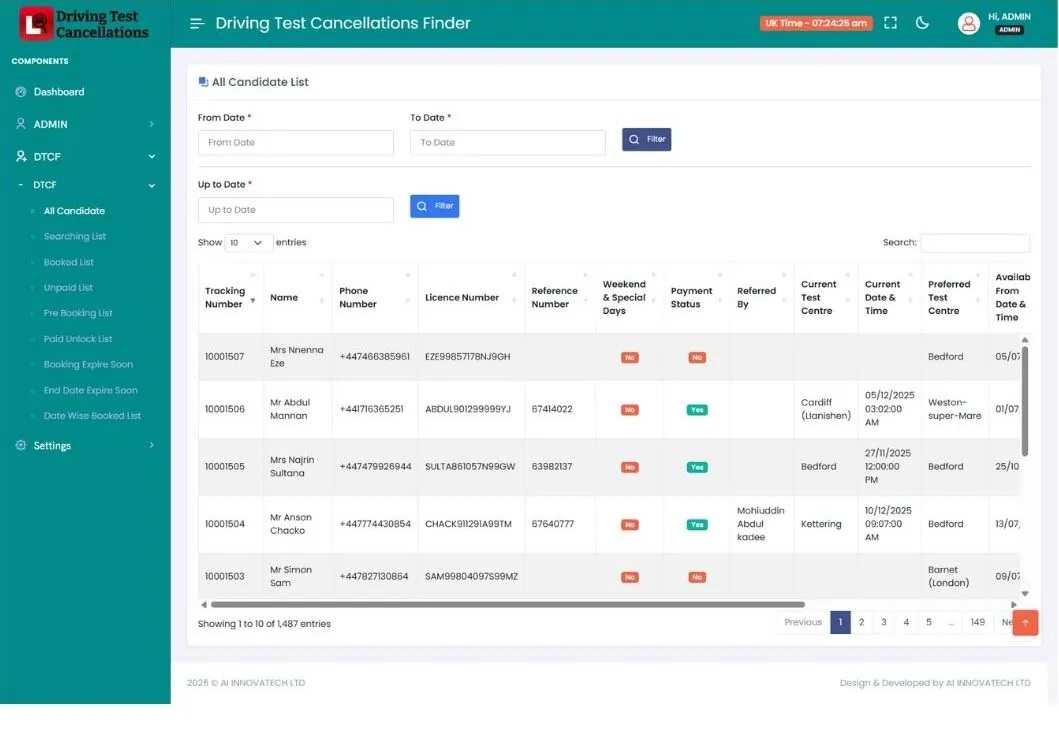
Task: Click the vertical table scrollbar
Action: [x=1025, y=401]
